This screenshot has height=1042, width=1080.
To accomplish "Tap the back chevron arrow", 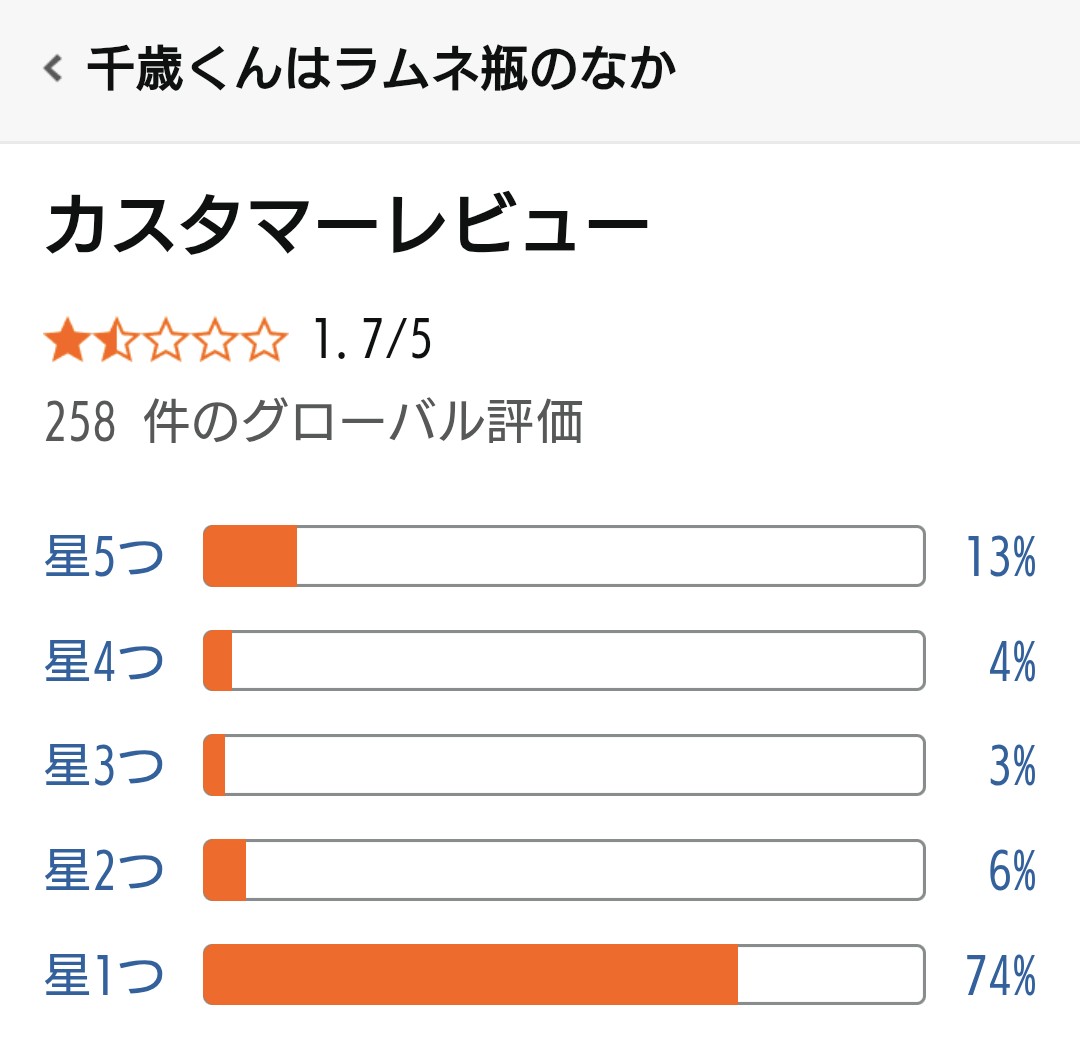I will coord(54,69).
